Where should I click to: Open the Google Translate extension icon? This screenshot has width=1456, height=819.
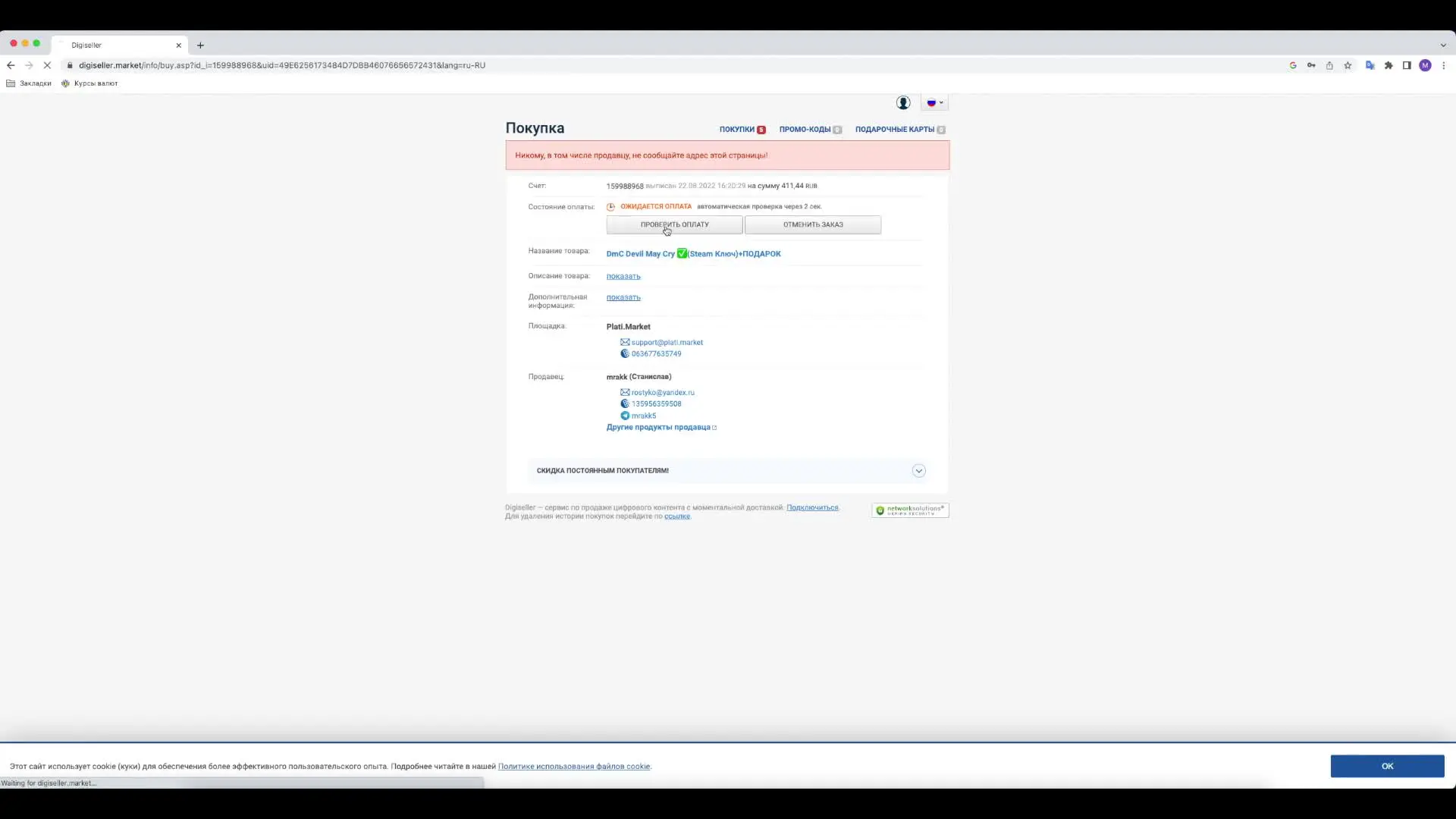point(1370,65)
